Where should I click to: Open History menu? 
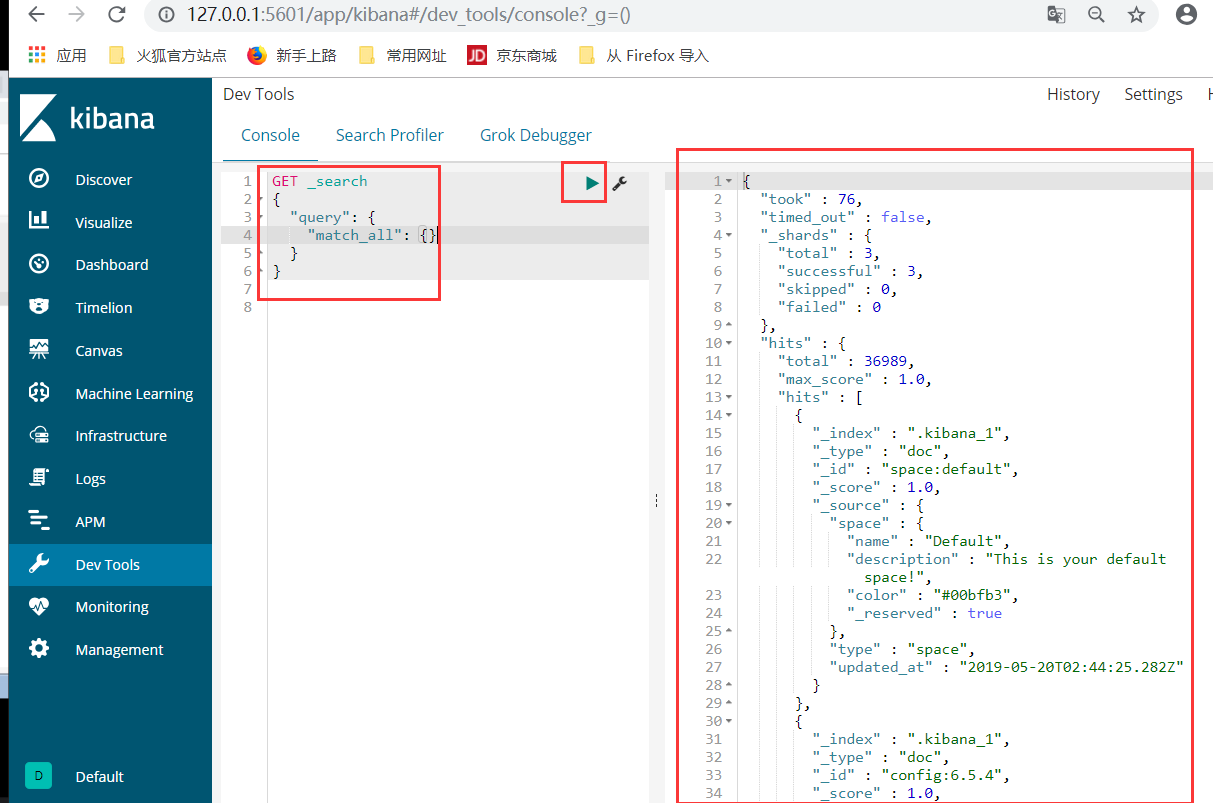(x=1073, y=94)
